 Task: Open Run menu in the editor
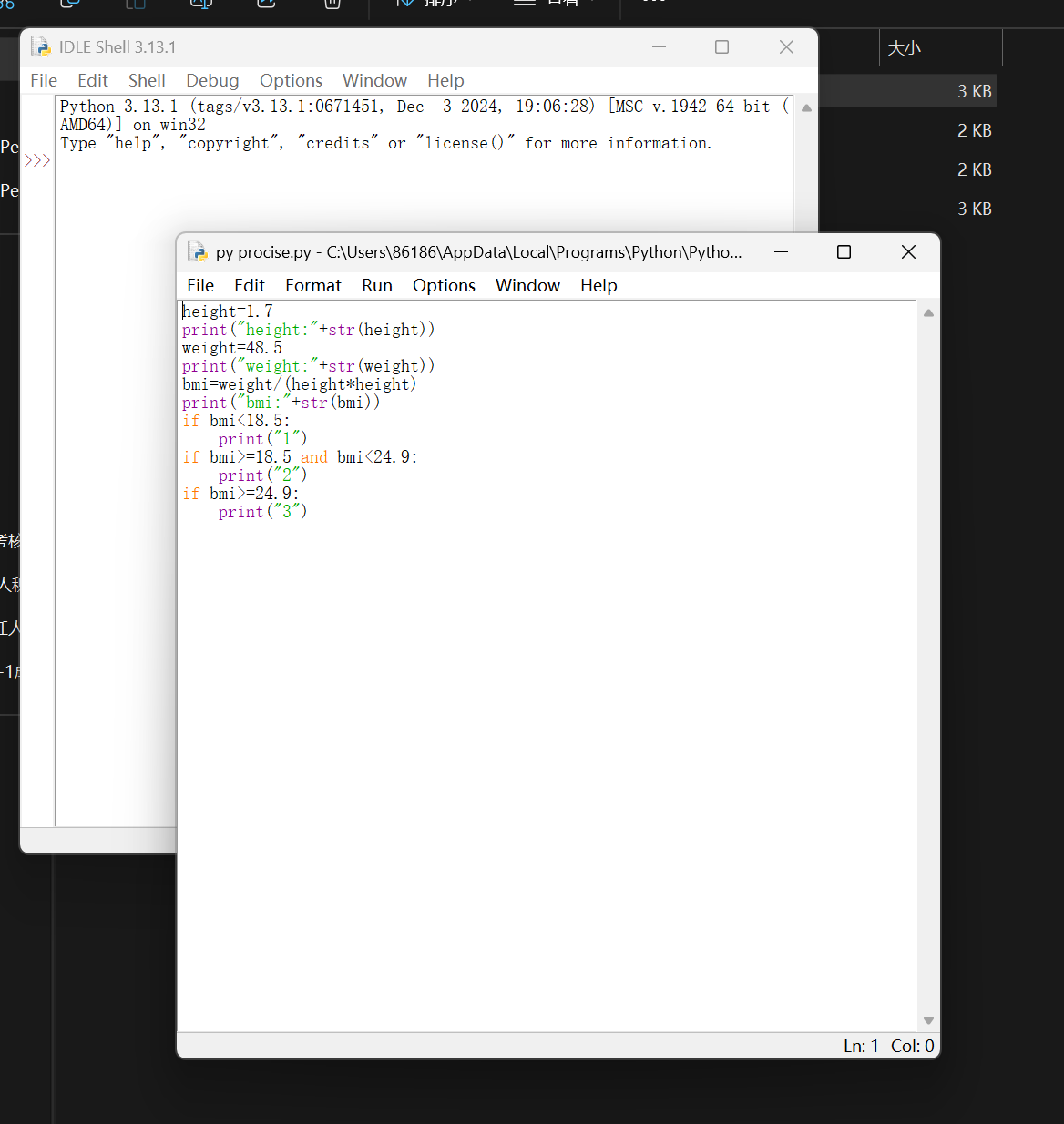tap(377, 285)
